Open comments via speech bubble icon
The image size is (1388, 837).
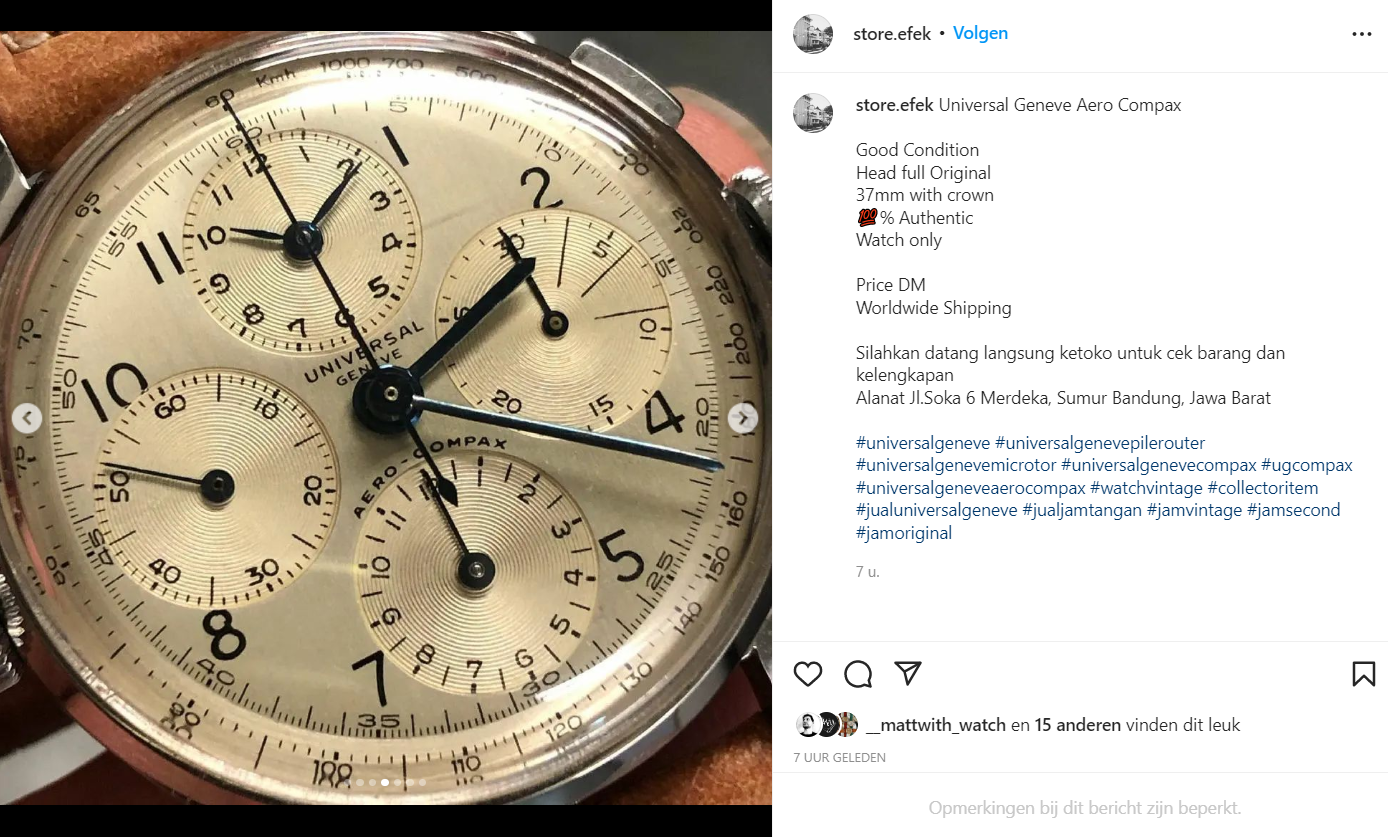[858, 674]
